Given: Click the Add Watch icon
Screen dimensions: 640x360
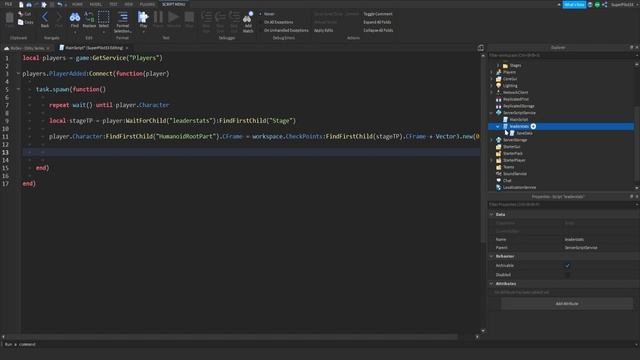Looking at the screenshot, I should [x=248, y=17].
